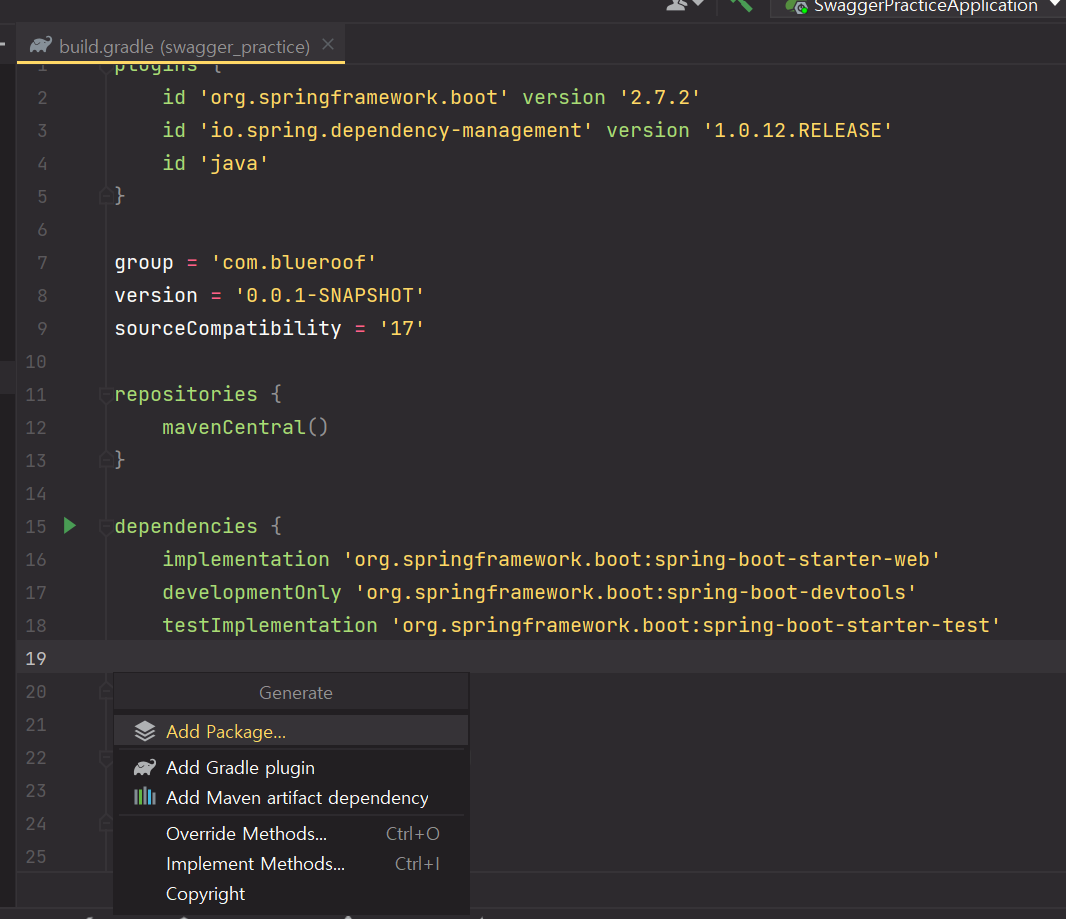
Task: Click the green build hammer icon in toolbar
Action: pos(742,7)
